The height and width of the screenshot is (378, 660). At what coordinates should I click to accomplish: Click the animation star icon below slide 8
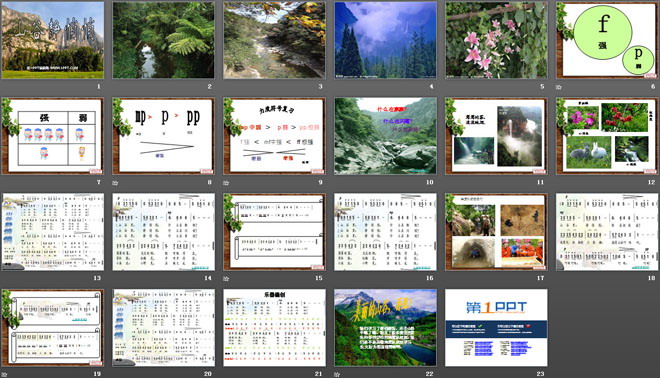tap(115, 183)
